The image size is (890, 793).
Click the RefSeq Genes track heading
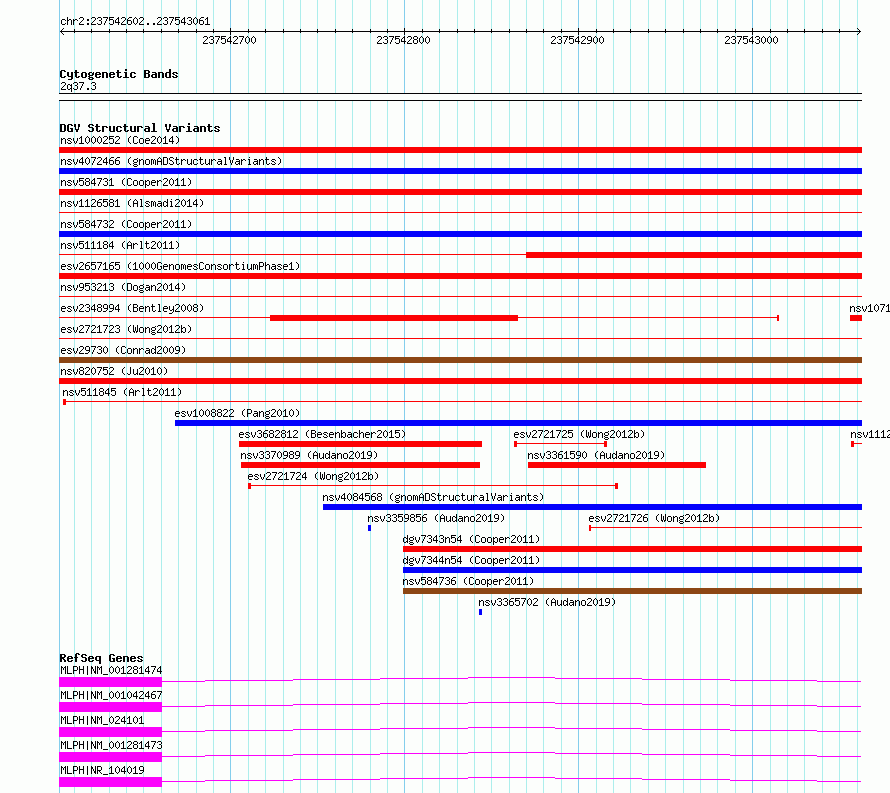(101, 658)
